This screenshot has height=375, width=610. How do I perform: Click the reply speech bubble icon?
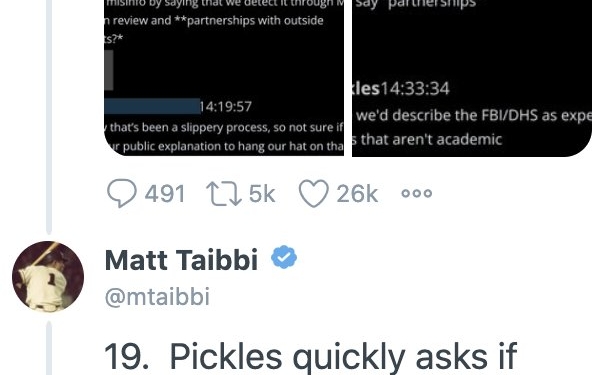click(x=122, y=193)
